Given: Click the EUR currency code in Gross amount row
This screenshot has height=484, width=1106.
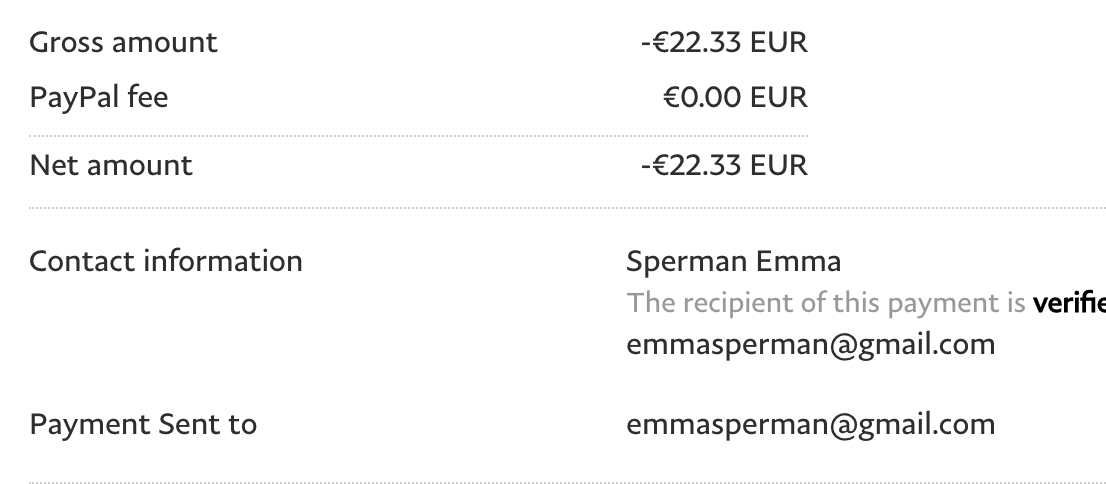Looking at the screenshot, I should click(778, 43).
